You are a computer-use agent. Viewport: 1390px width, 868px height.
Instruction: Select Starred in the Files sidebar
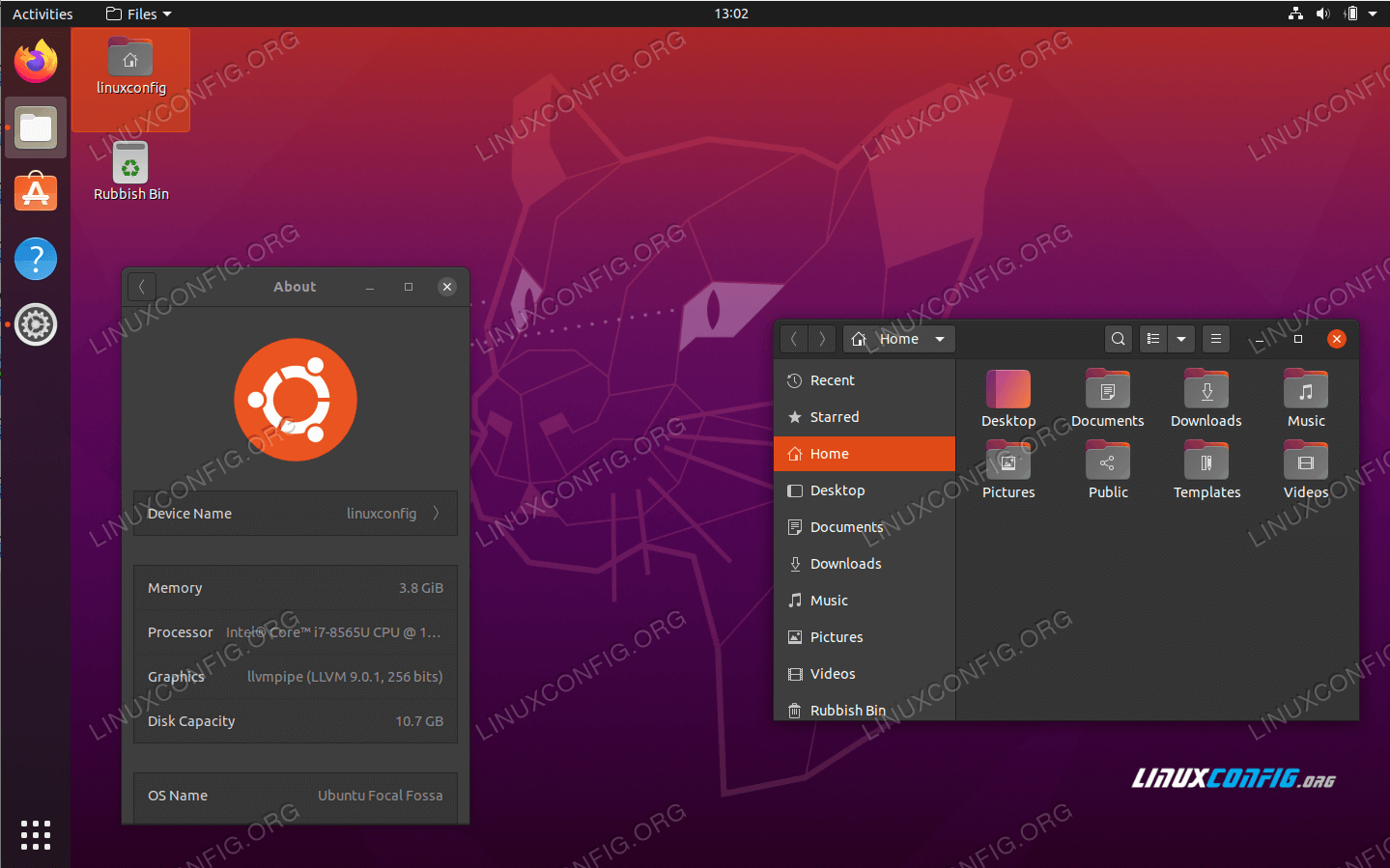pyautogui.click(x=833, y=416)
